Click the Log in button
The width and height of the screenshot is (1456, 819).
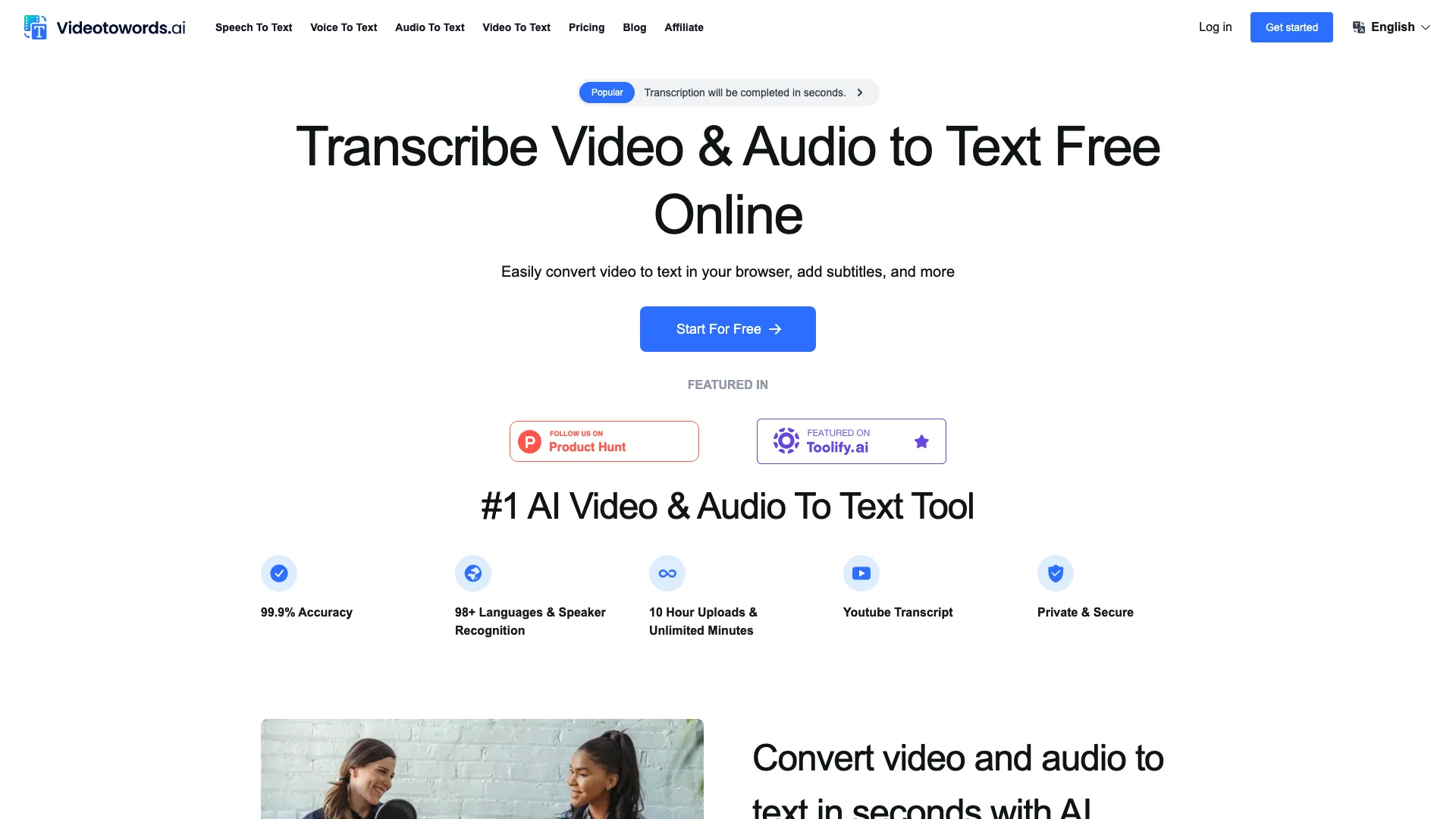point(1216,27)
